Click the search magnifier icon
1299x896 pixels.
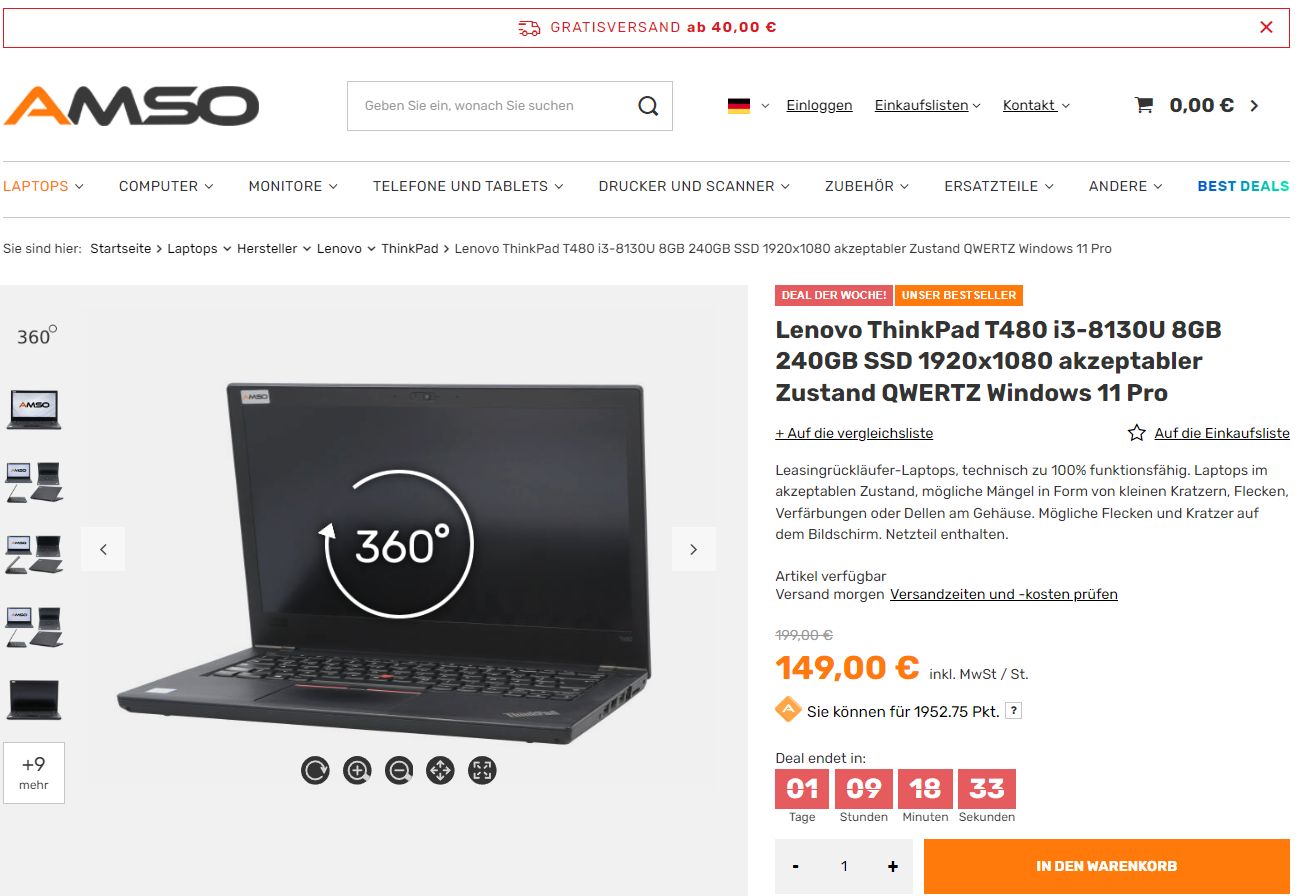[648, 106]
